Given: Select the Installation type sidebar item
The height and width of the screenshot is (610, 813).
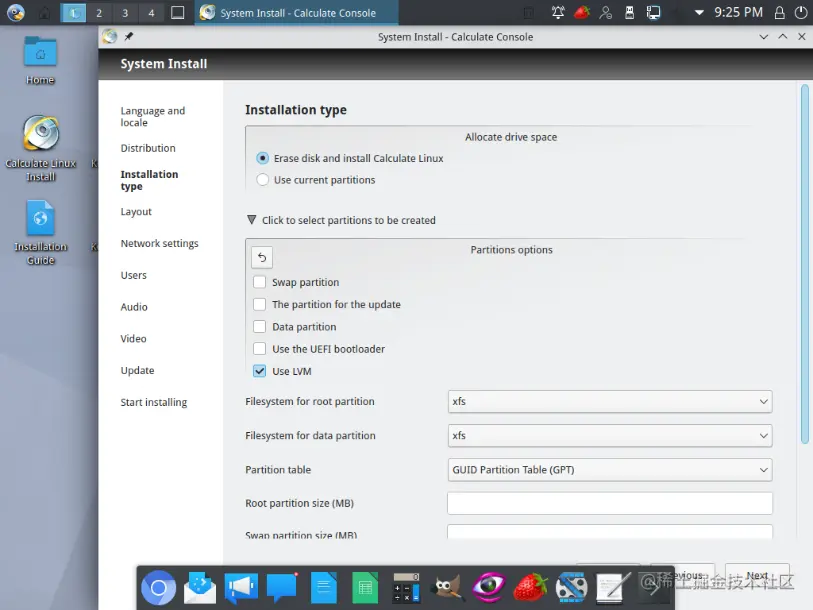Looking at the screenshot, I should pos(149,180).
